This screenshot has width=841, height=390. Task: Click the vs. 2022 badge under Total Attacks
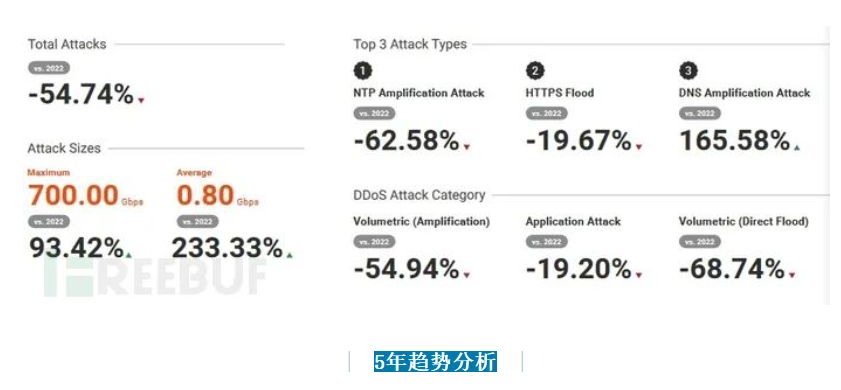click(x=49, y=68)
